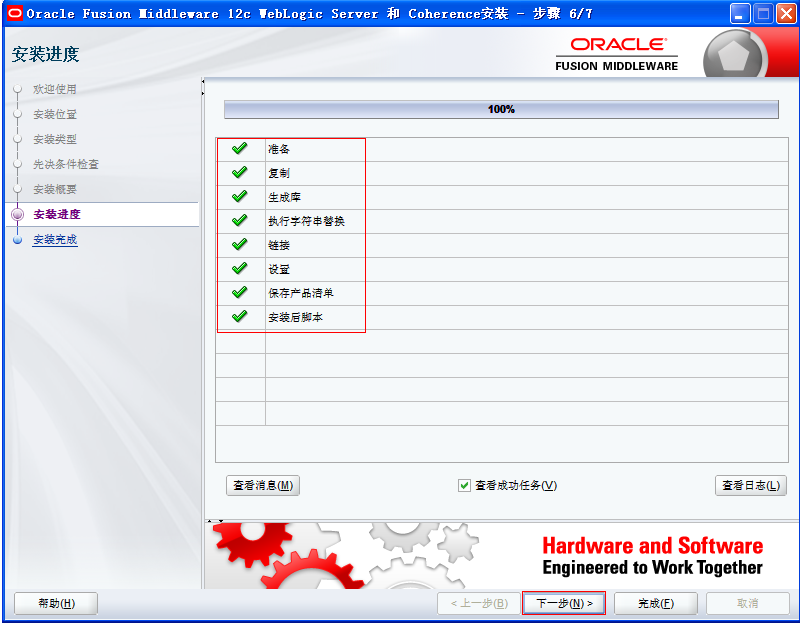Image resolution: width=800 pixels, height=624 pixels.
Task: Click the step bullet beside 安装进度
Action: click(x=17, y=214)
